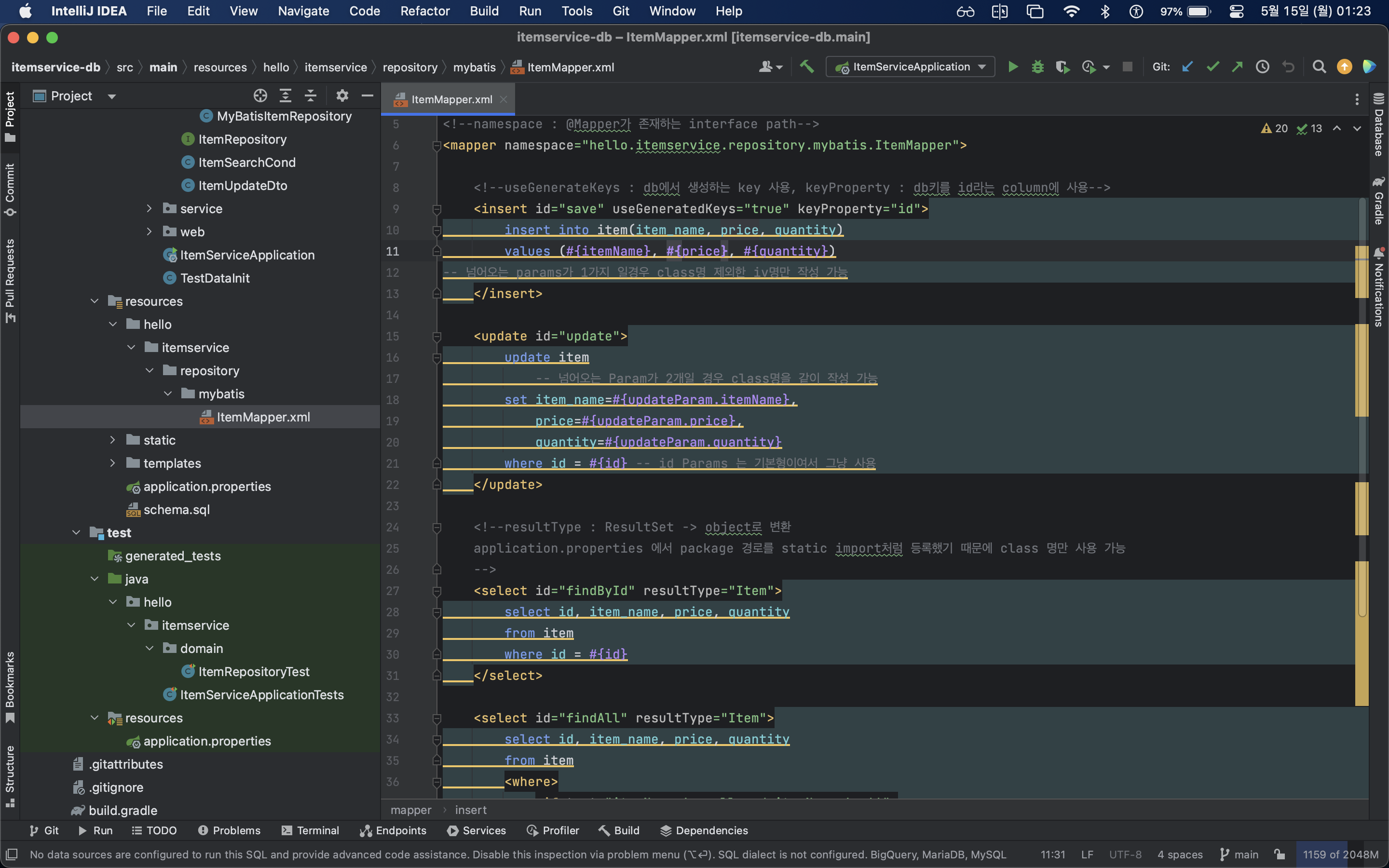
Task: Click the Build project hammer icon
Action: [x=807, y=67]
